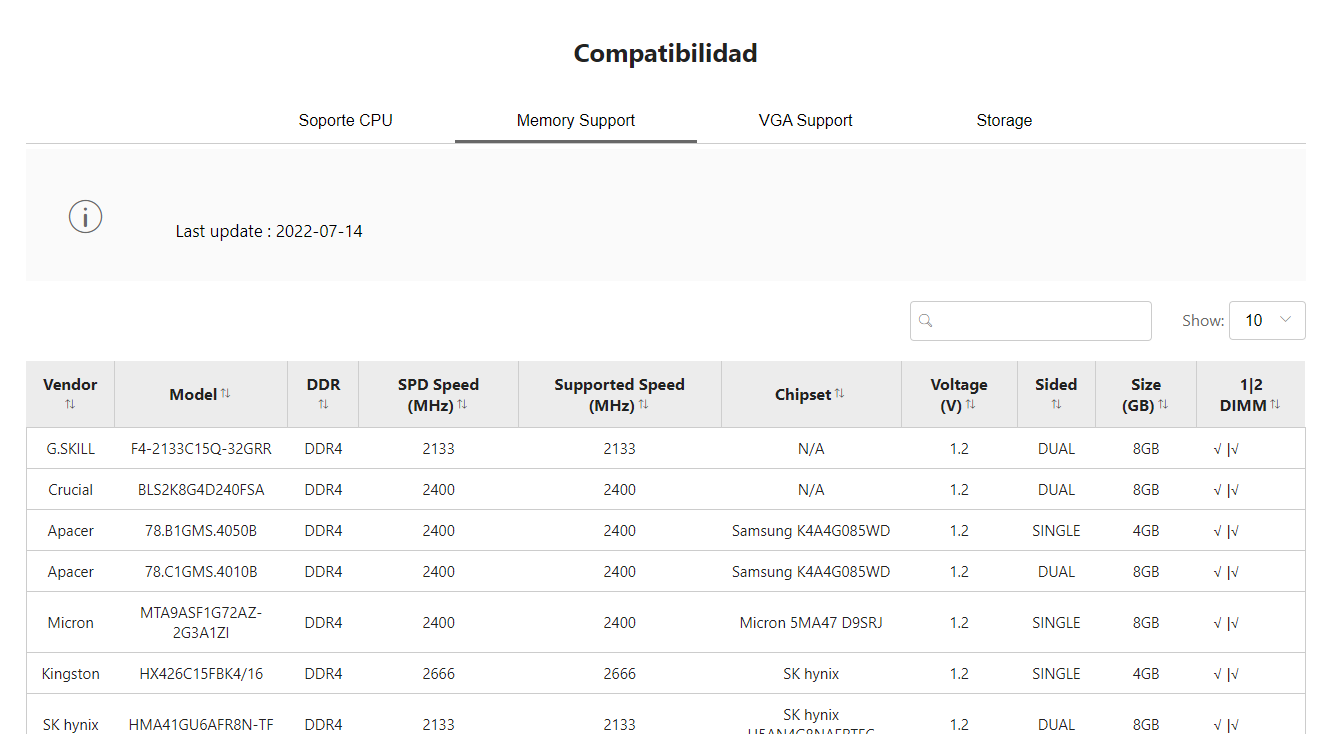The height and width of the screenshot is (734, 1341).
Task: Click the Chipset column header label
Action: click(803, 395)
